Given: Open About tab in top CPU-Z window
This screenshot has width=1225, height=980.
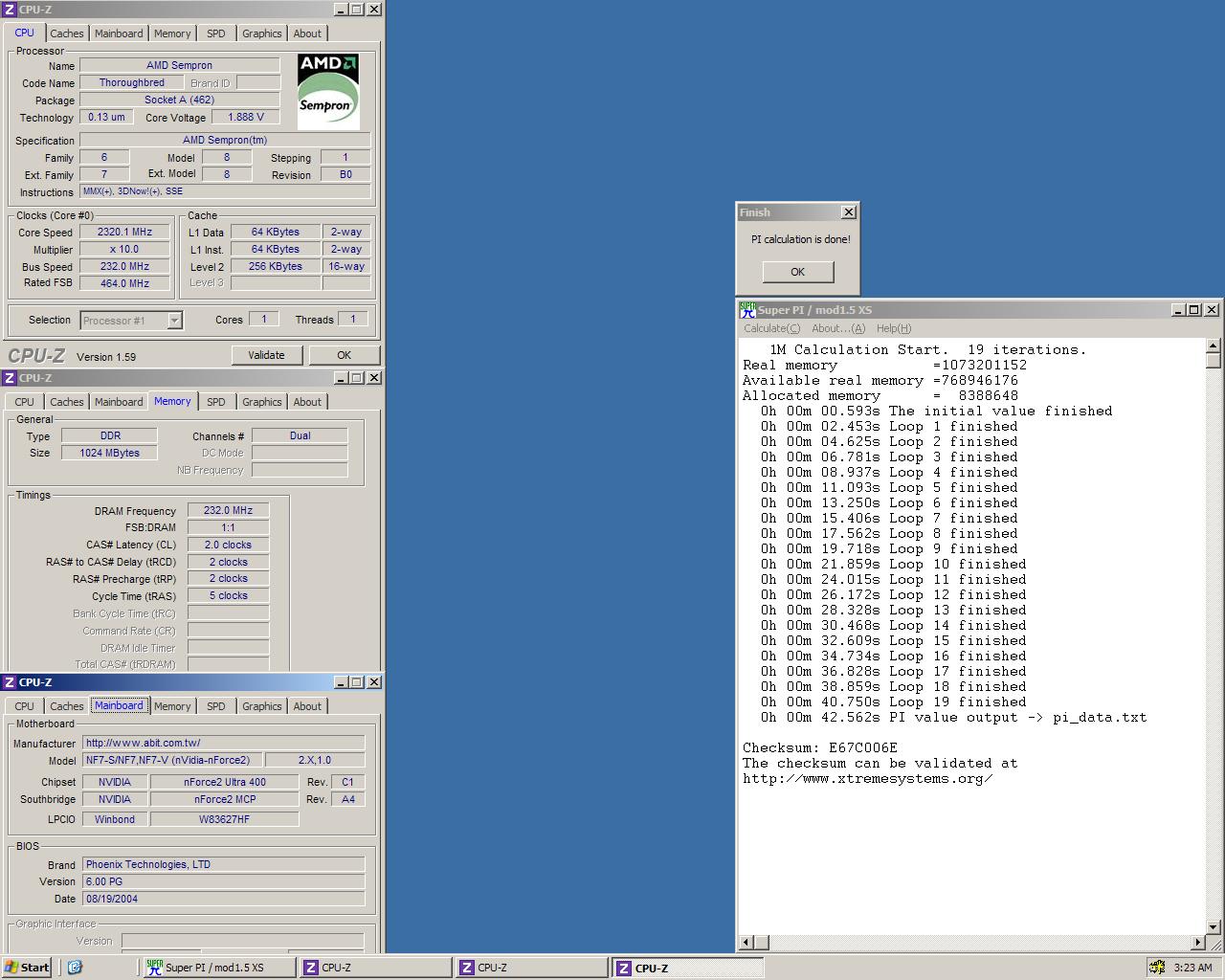Looking at the screenshot, I should [307, 33].
